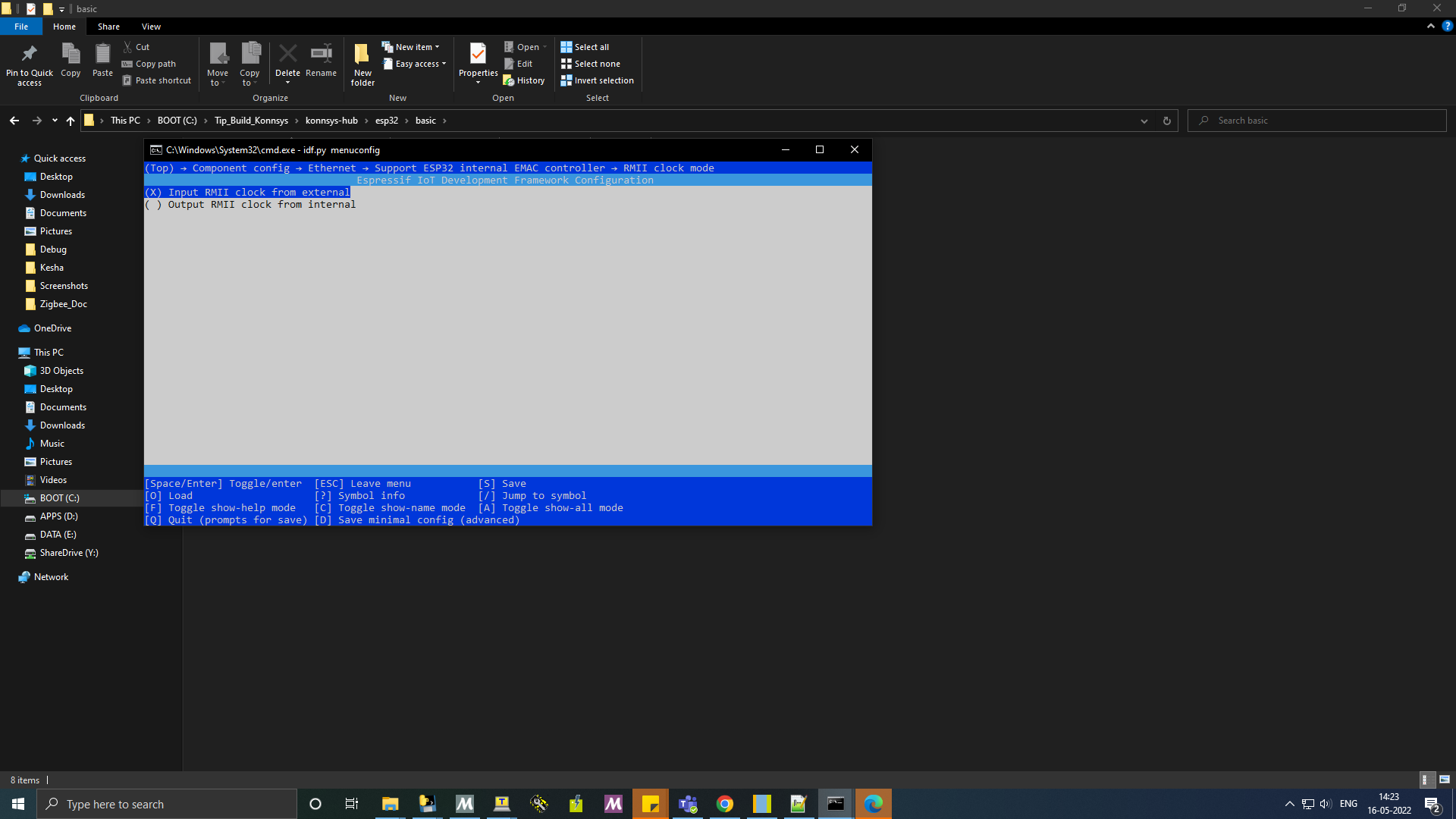Click esp32 in the address breadcrumb

click(386, 121)
